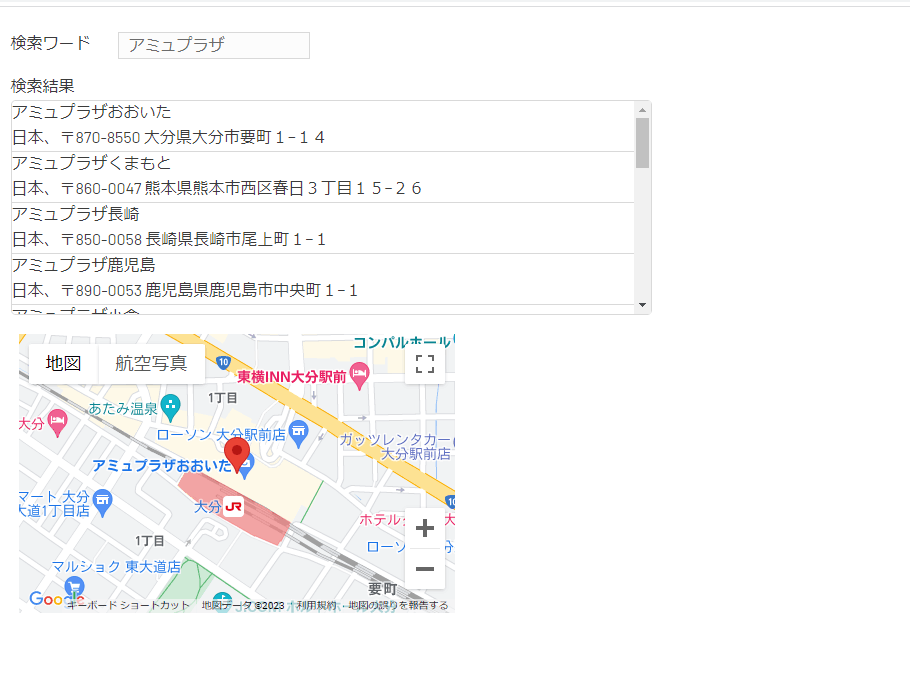
Task: Toggle fullscreen map view
Action: (x=425, y=364)
